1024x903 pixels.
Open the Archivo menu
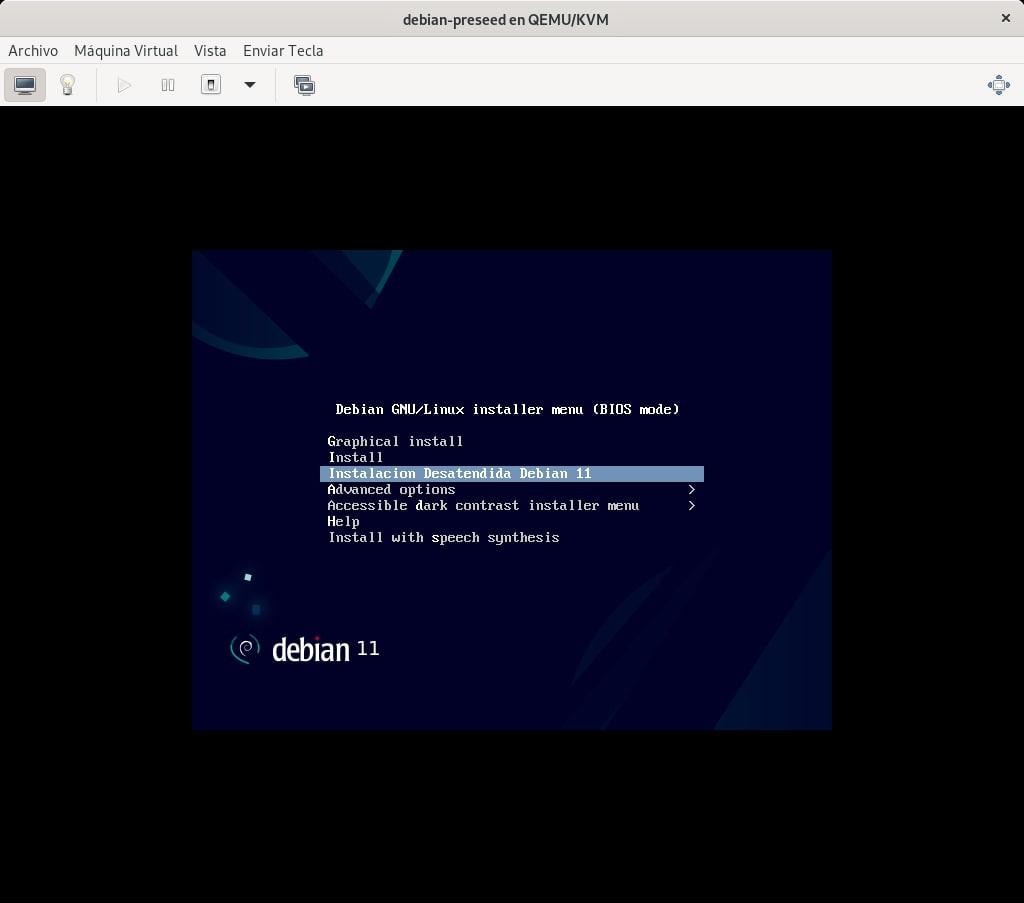33,50
